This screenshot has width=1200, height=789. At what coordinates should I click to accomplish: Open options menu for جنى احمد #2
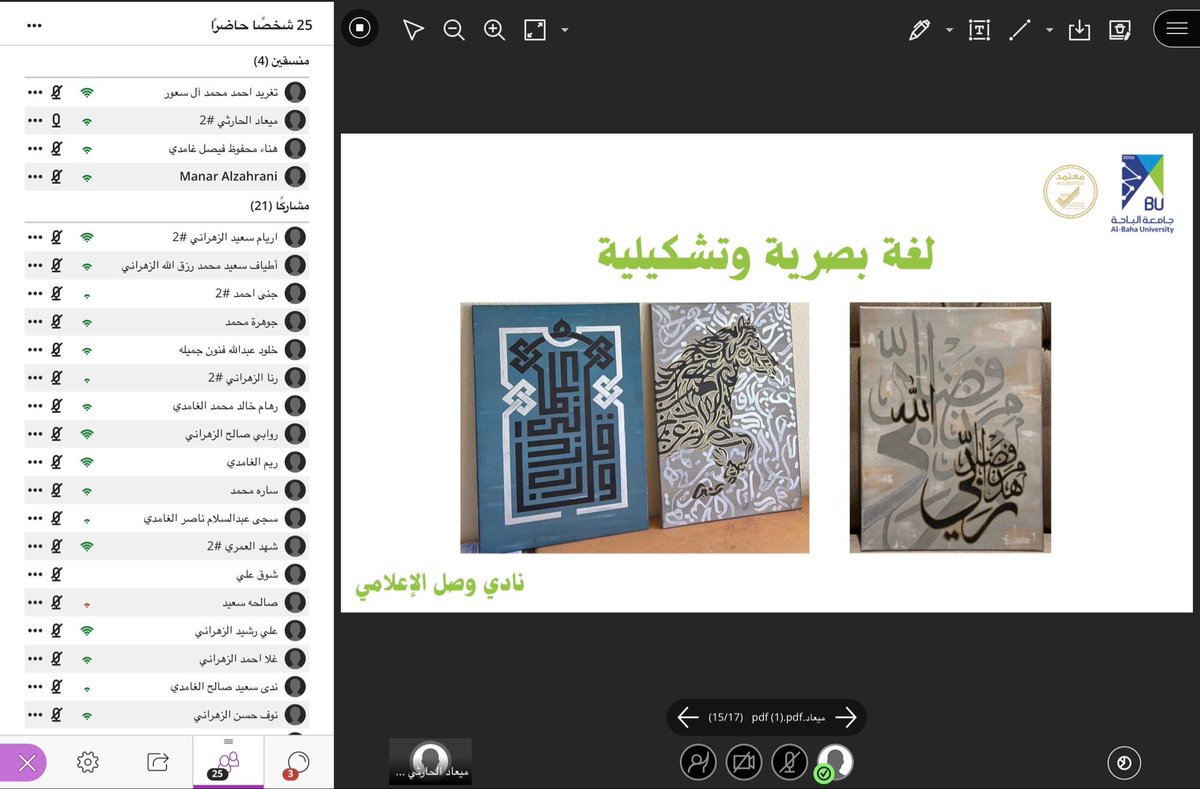34,294
